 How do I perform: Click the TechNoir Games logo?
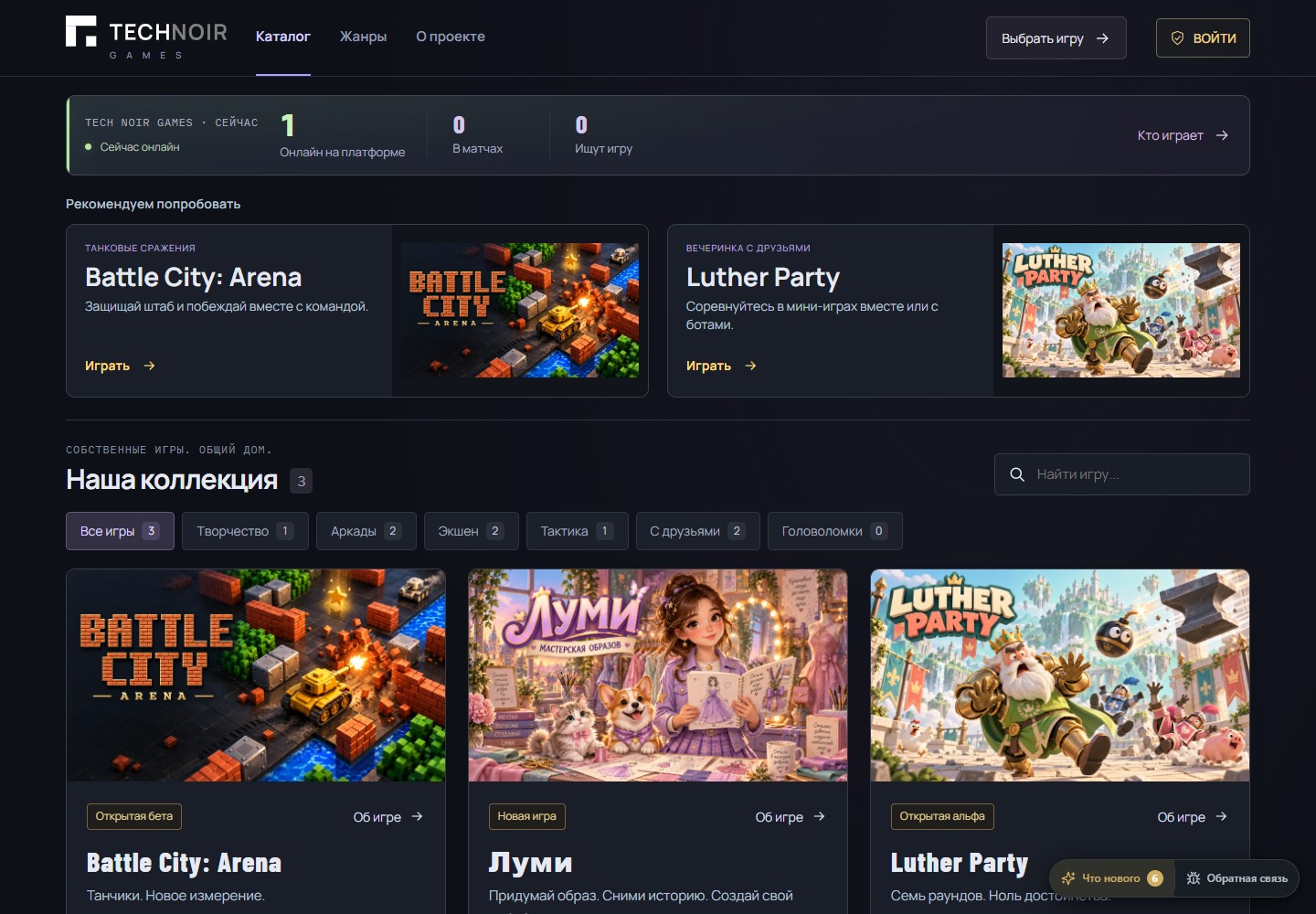[146, 37]
